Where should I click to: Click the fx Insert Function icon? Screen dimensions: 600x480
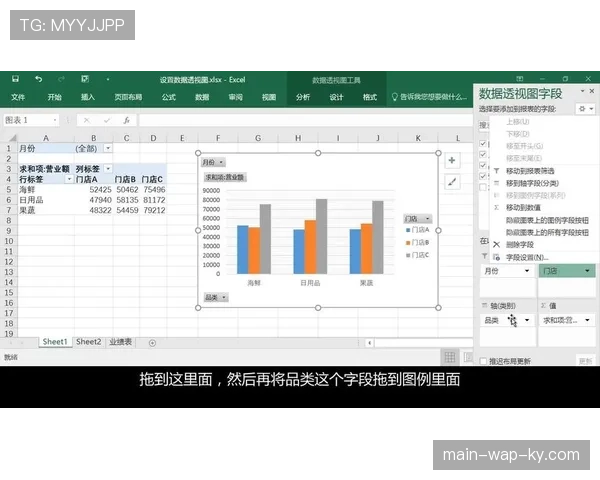(126, 121)
